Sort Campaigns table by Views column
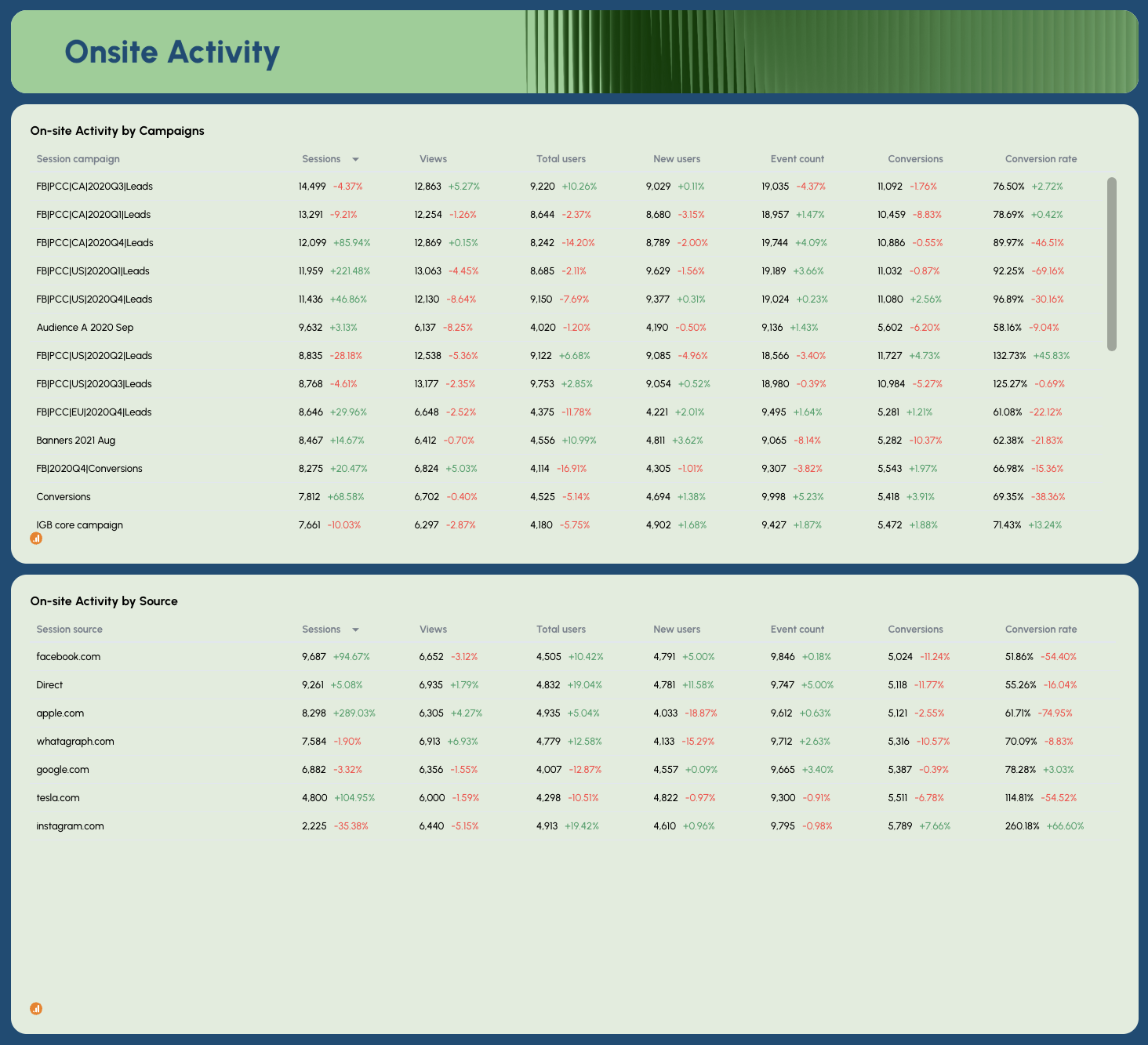This screenshot has width=1148, height=1045. (x=433, y=158)
